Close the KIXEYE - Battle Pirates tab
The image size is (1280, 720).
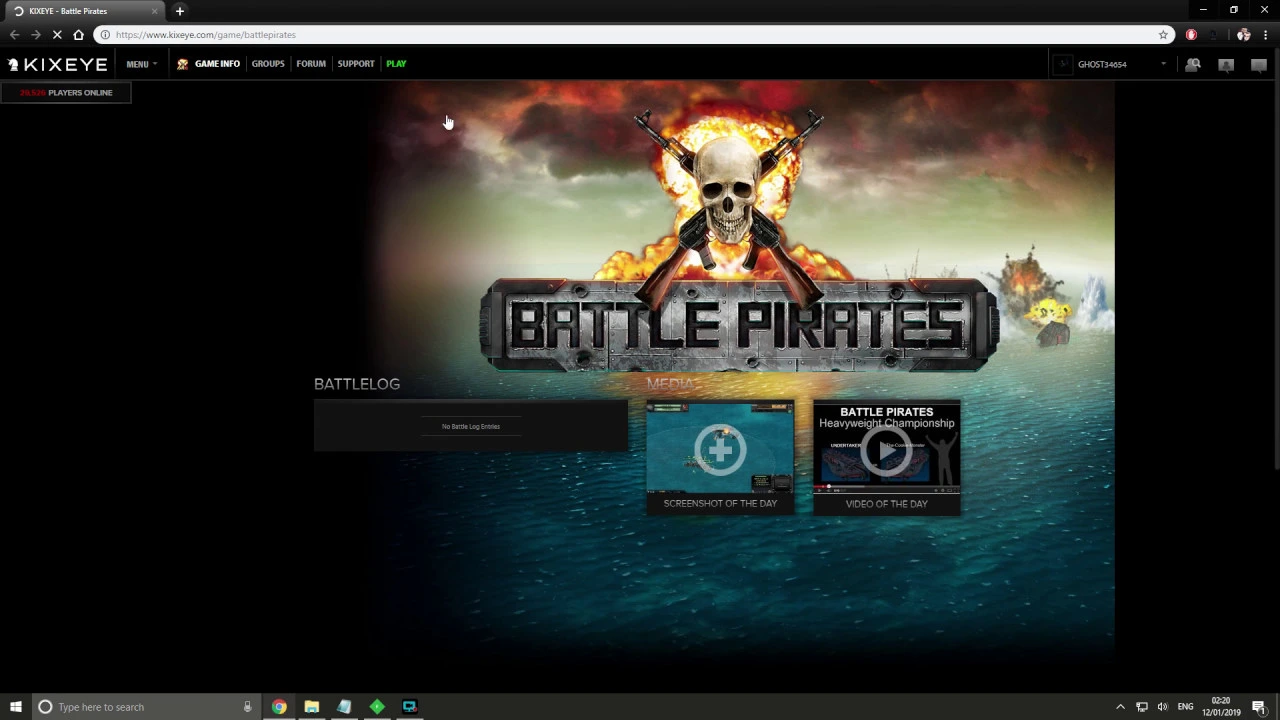click(x=155, y=11)
